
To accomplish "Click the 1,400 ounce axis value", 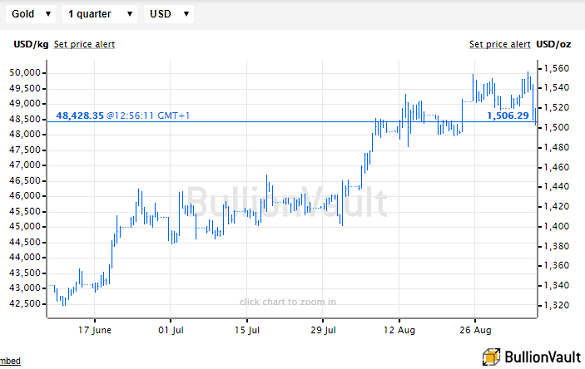I will (556, 226).
